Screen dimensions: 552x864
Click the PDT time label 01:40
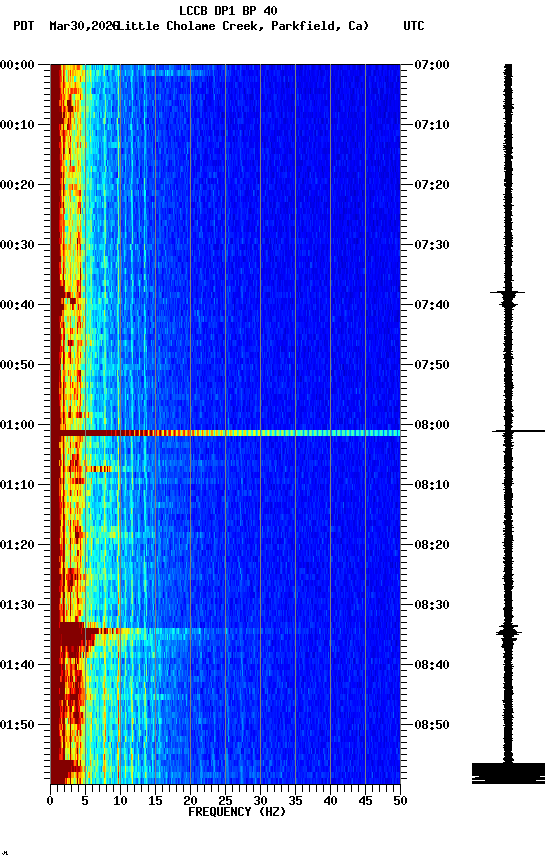click(x=17, y=665)
